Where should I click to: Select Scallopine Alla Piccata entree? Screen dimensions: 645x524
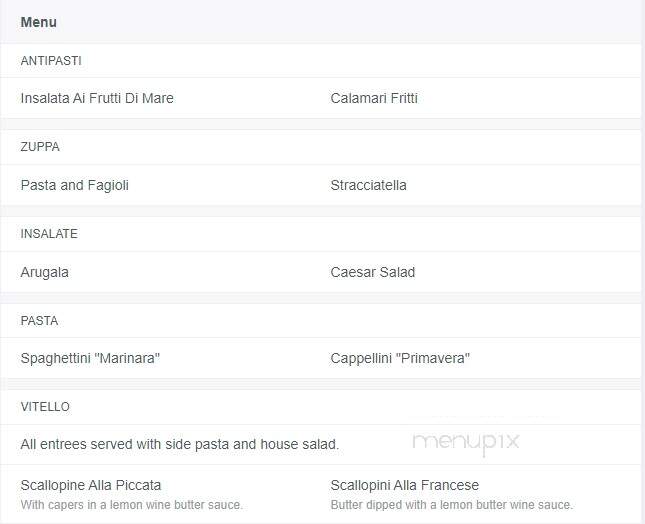(x=91, y=485)
